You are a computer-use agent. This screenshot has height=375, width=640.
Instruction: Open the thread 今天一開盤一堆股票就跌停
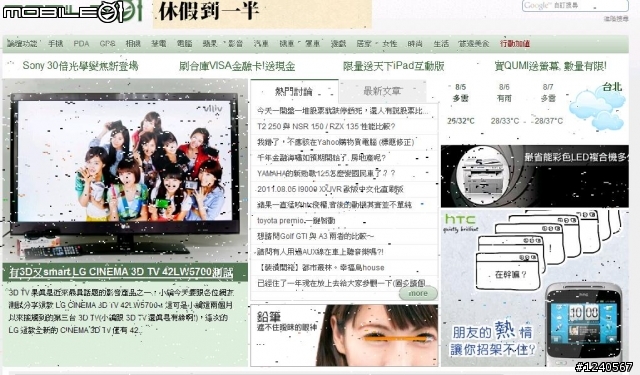pyautogui.click(x=343, y=111)
